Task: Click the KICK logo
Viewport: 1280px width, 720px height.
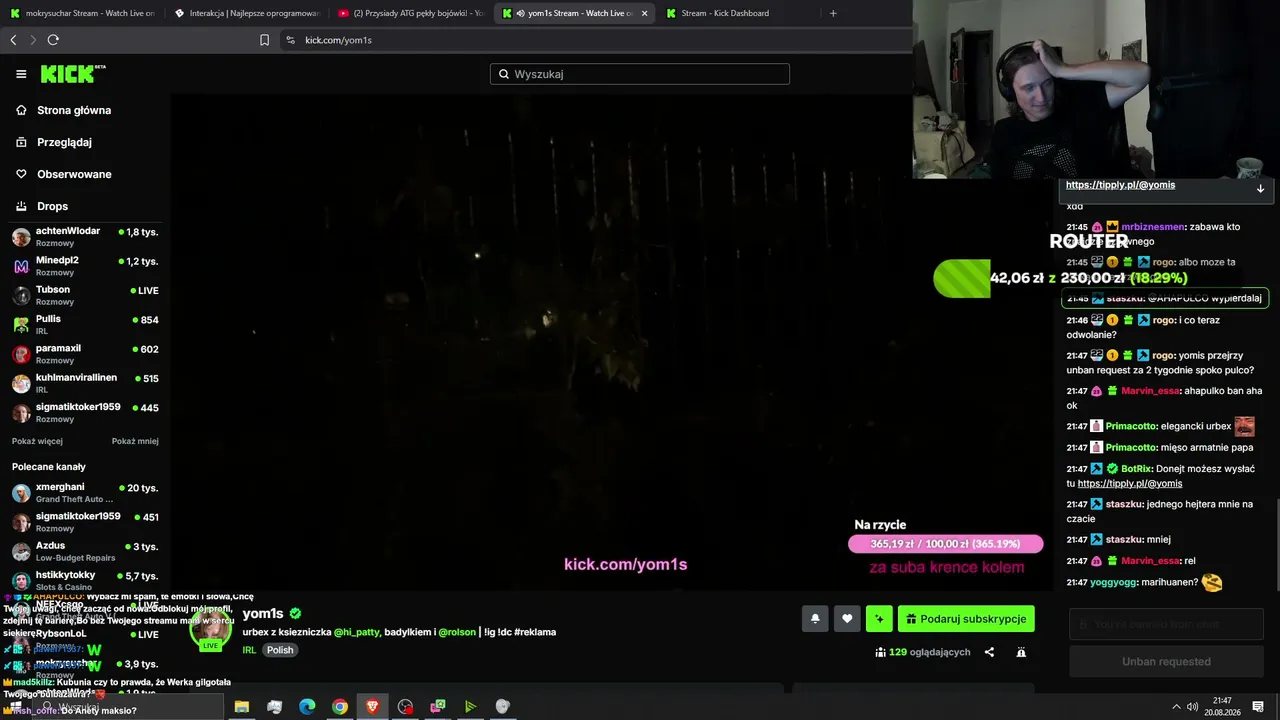Action: pos(72,74)
